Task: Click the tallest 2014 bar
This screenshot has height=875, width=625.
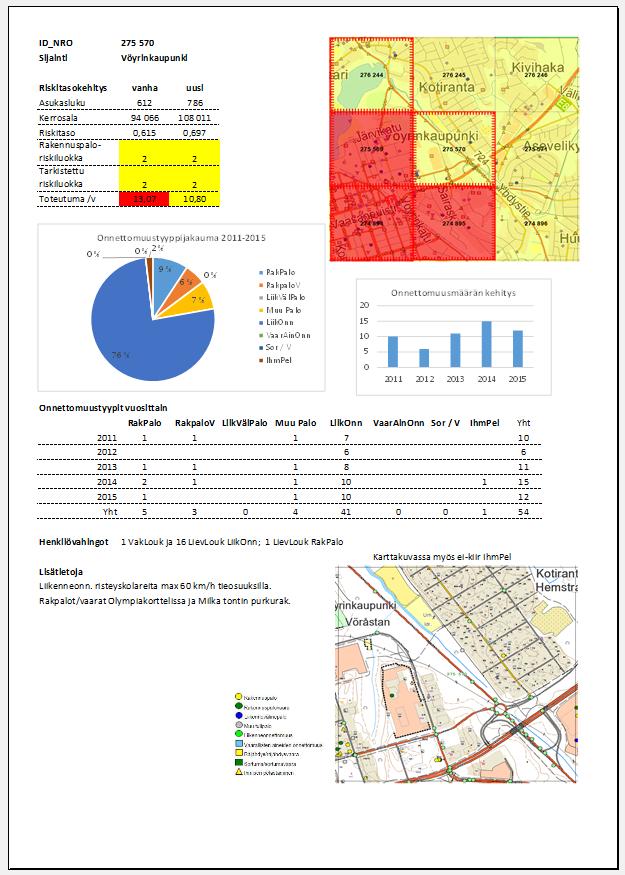Action: click(x=487, y=344)
